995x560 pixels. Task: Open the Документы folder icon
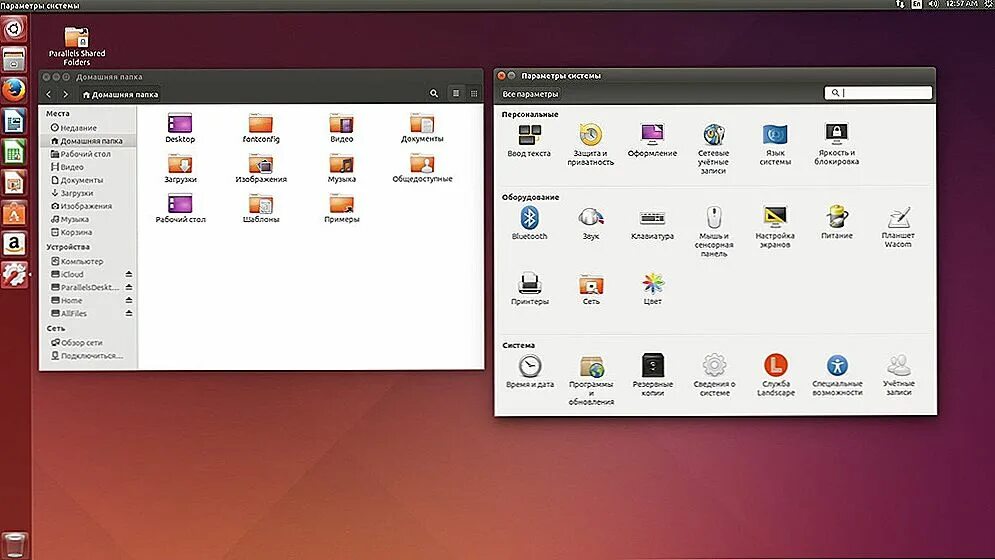(422, 128)
